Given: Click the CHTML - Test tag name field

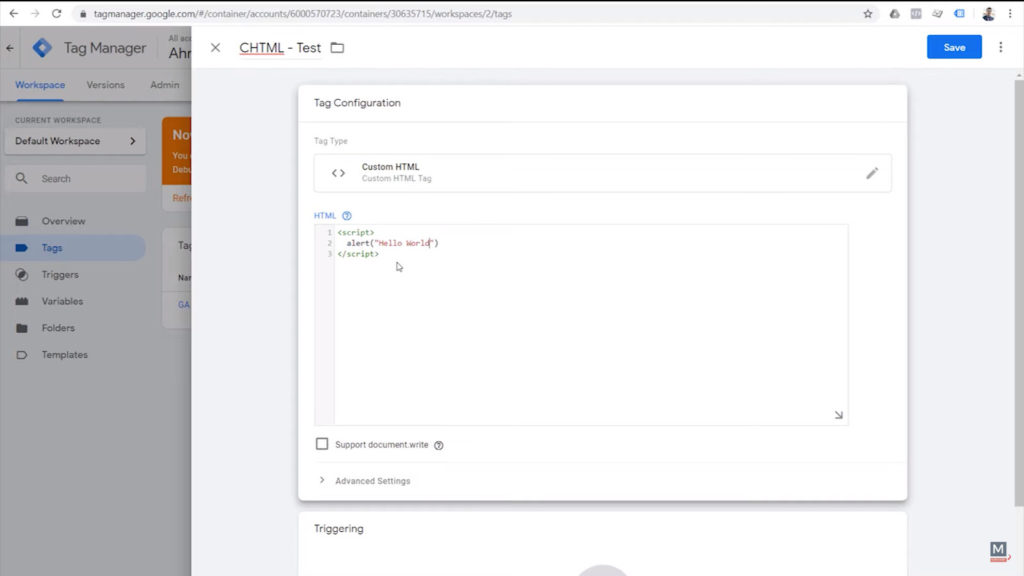Looking at the screenshot, I should [280, 48].
